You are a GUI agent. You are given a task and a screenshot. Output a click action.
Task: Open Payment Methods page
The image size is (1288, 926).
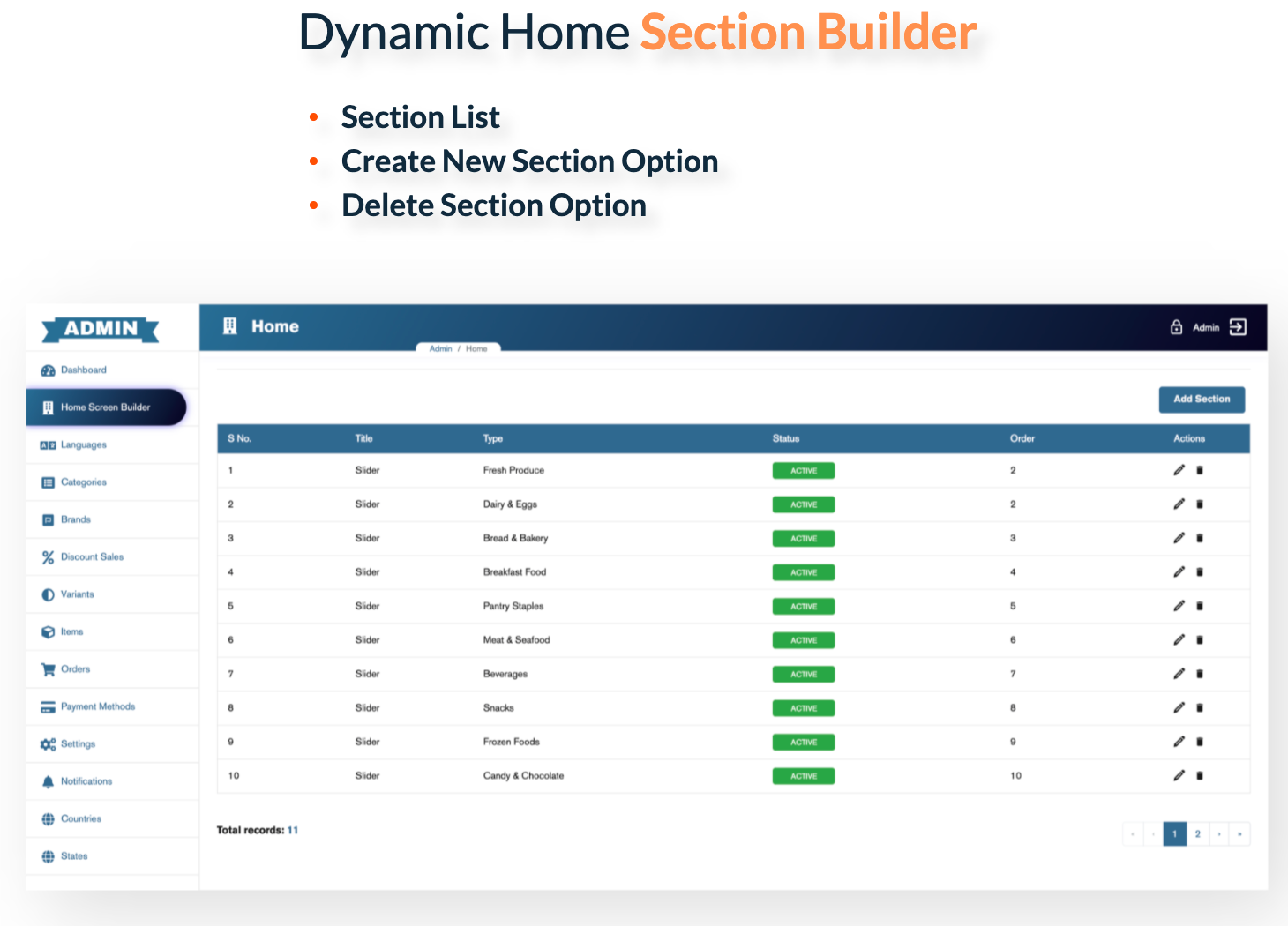pos(97,706)
